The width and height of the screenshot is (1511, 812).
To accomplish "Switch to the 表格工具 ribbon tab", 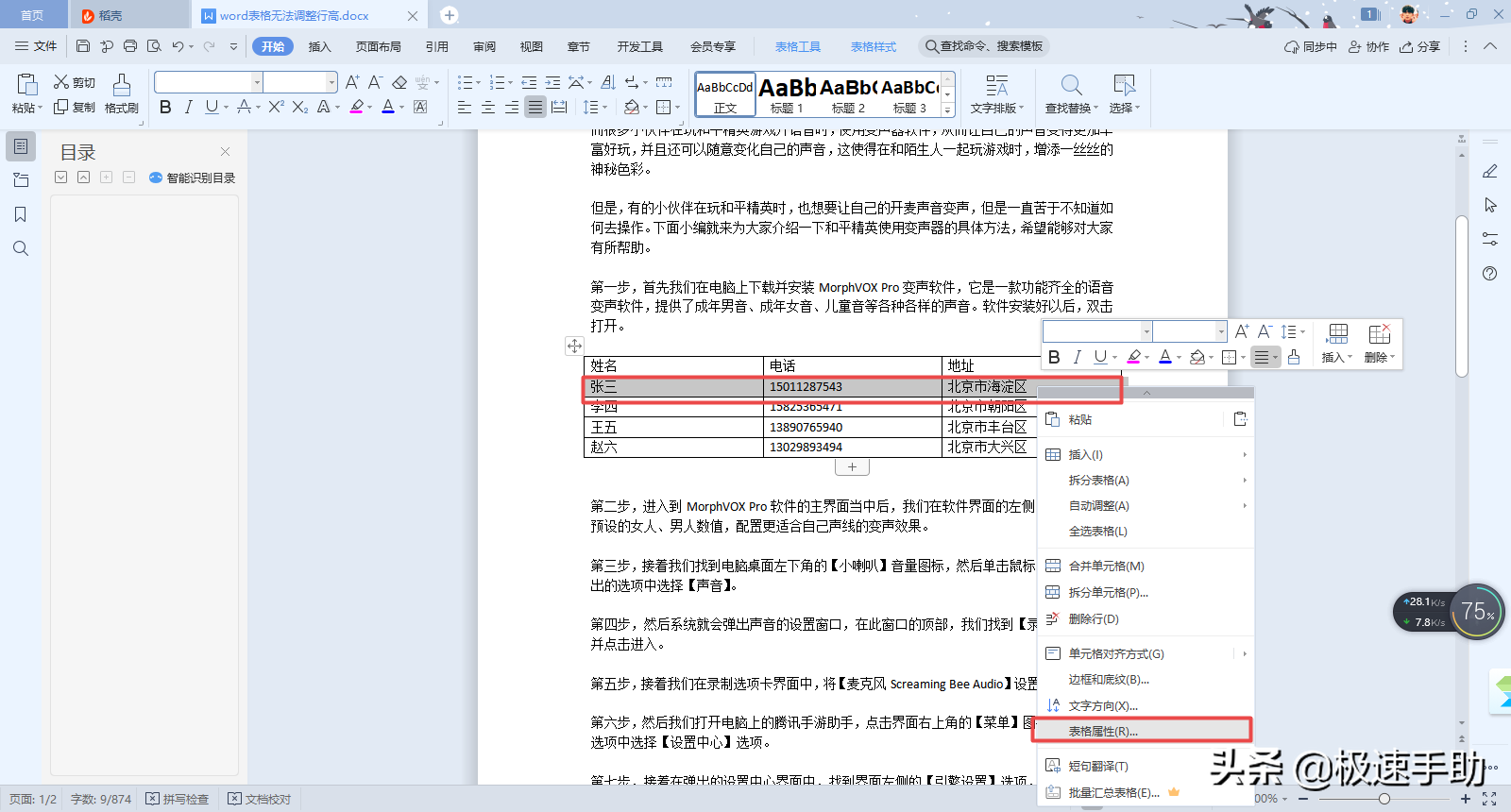I will [x=798, y=46].
